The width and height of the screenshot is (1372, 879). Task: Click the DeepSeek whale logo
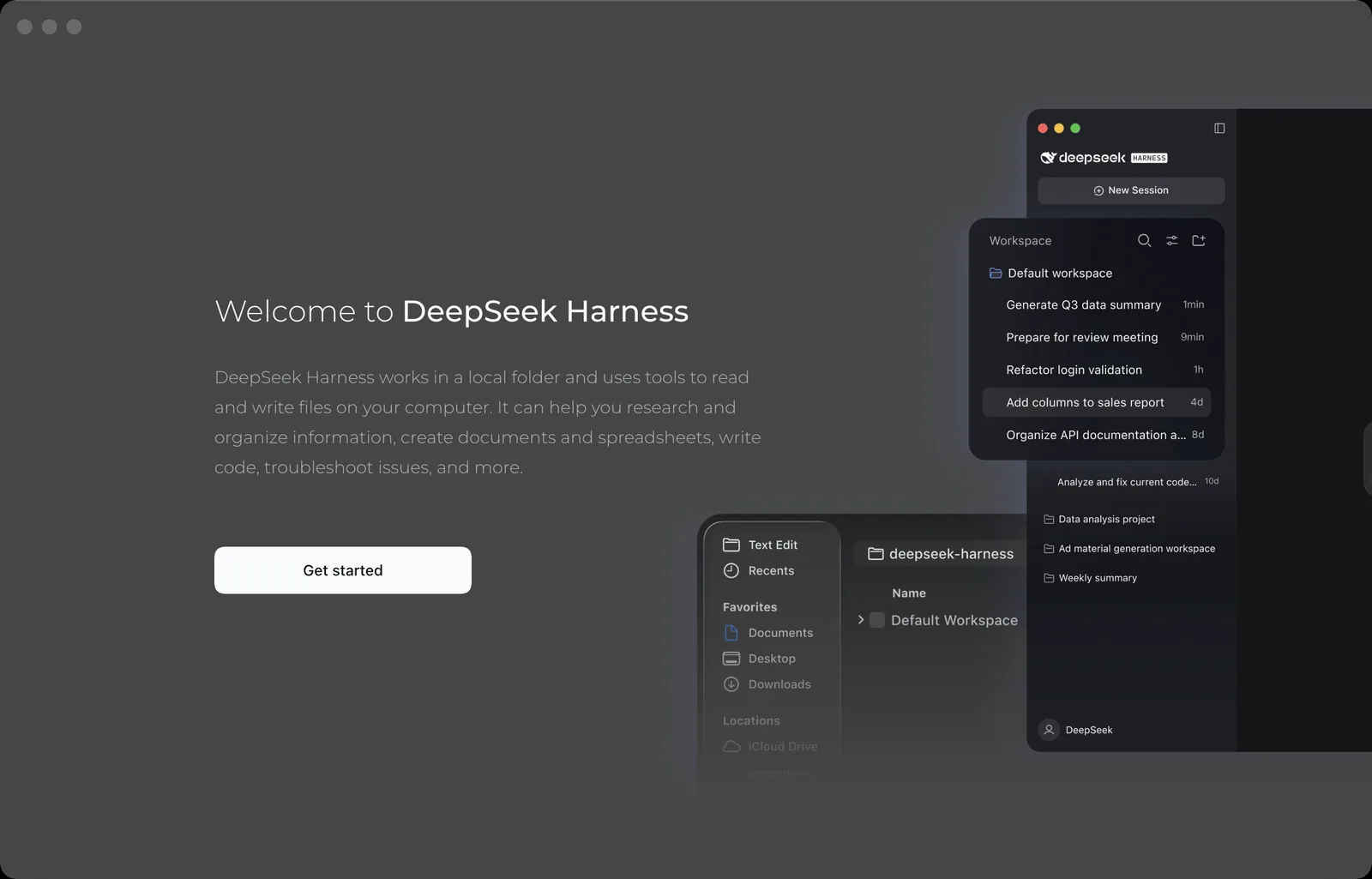tap(1048, 158)
